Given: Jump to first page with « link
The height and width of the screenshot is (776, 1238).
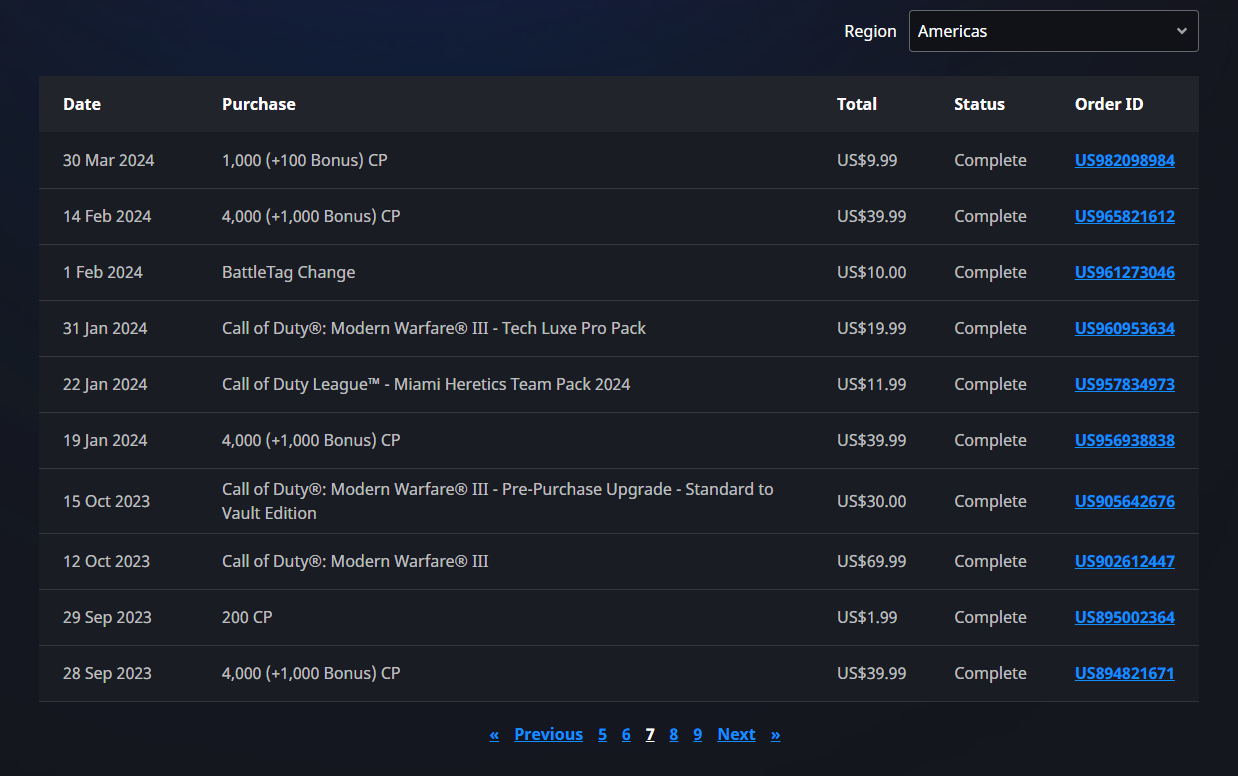Looking at the screenshot, I should [x=494, y=734].
